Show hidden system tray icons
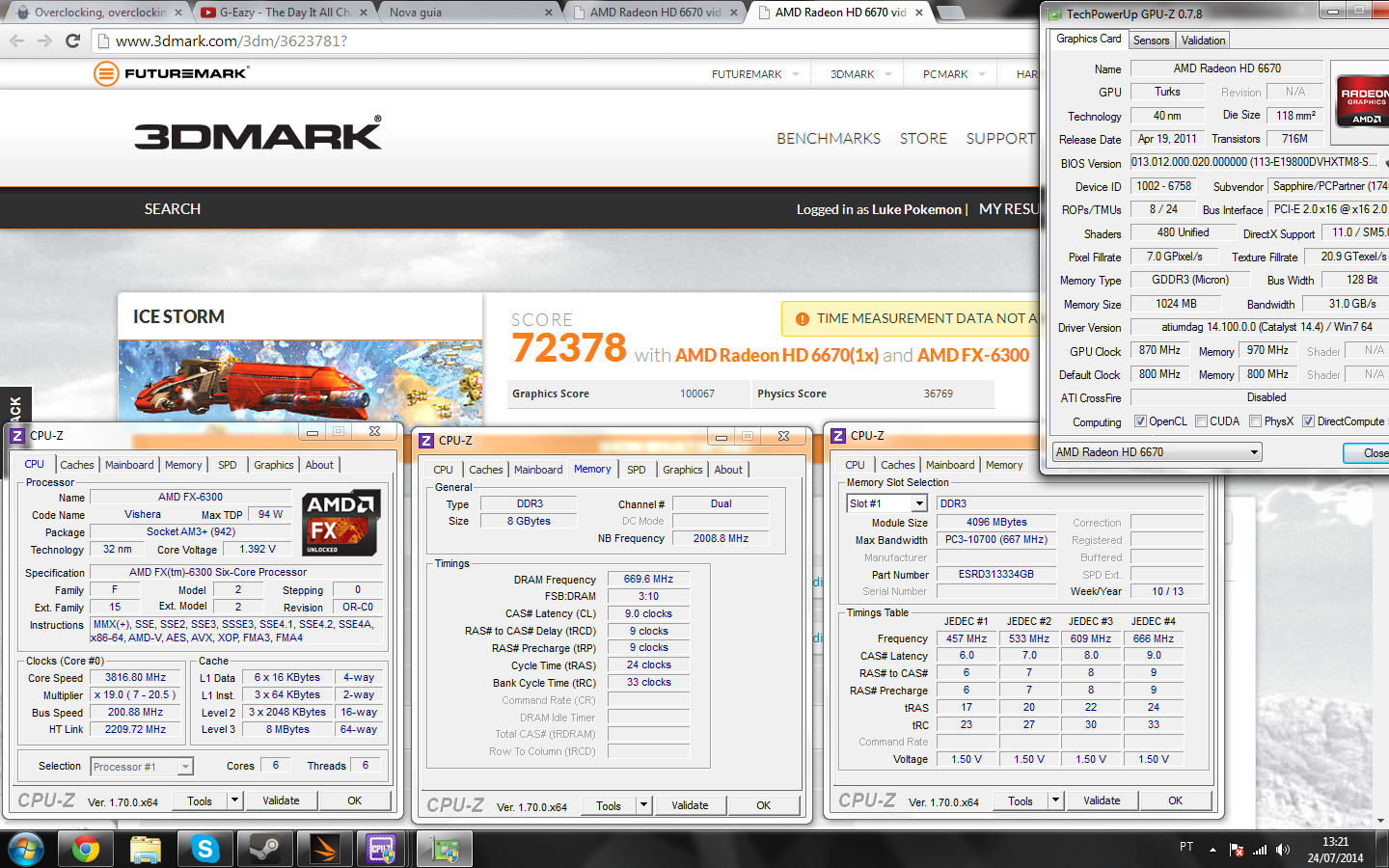1389x868 pixels. [x=1212, y=850]
